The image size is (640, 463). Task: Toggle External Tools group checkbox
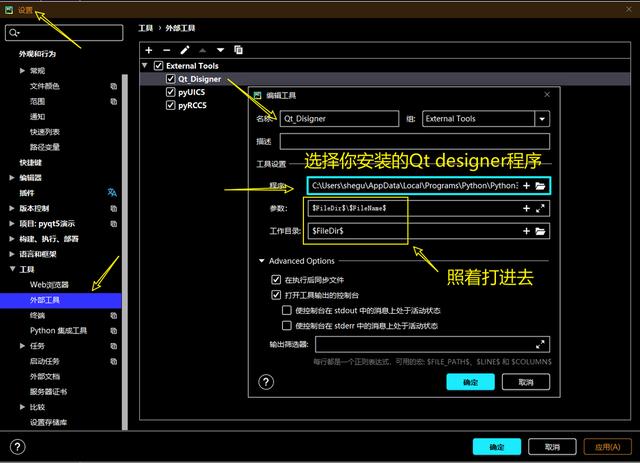point(158,66)
